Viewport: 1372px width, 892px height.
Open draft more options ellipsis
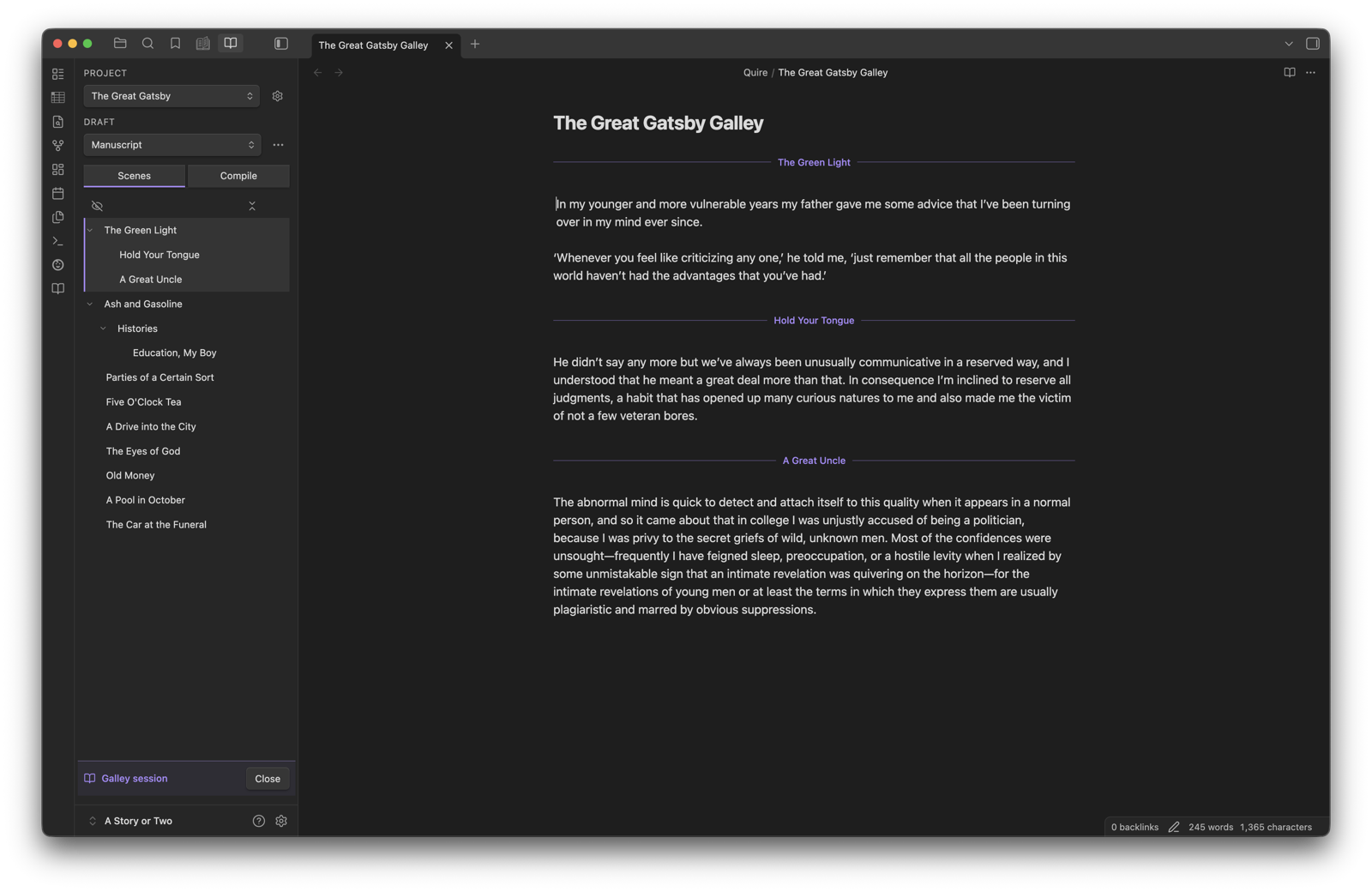tap(278, 145)
